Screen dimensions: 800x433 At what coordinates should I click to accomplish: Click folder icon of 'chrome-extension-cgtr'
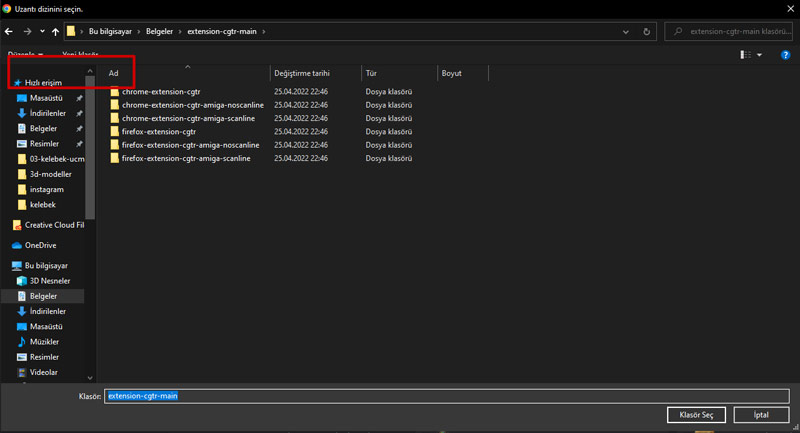pos(114,92)
